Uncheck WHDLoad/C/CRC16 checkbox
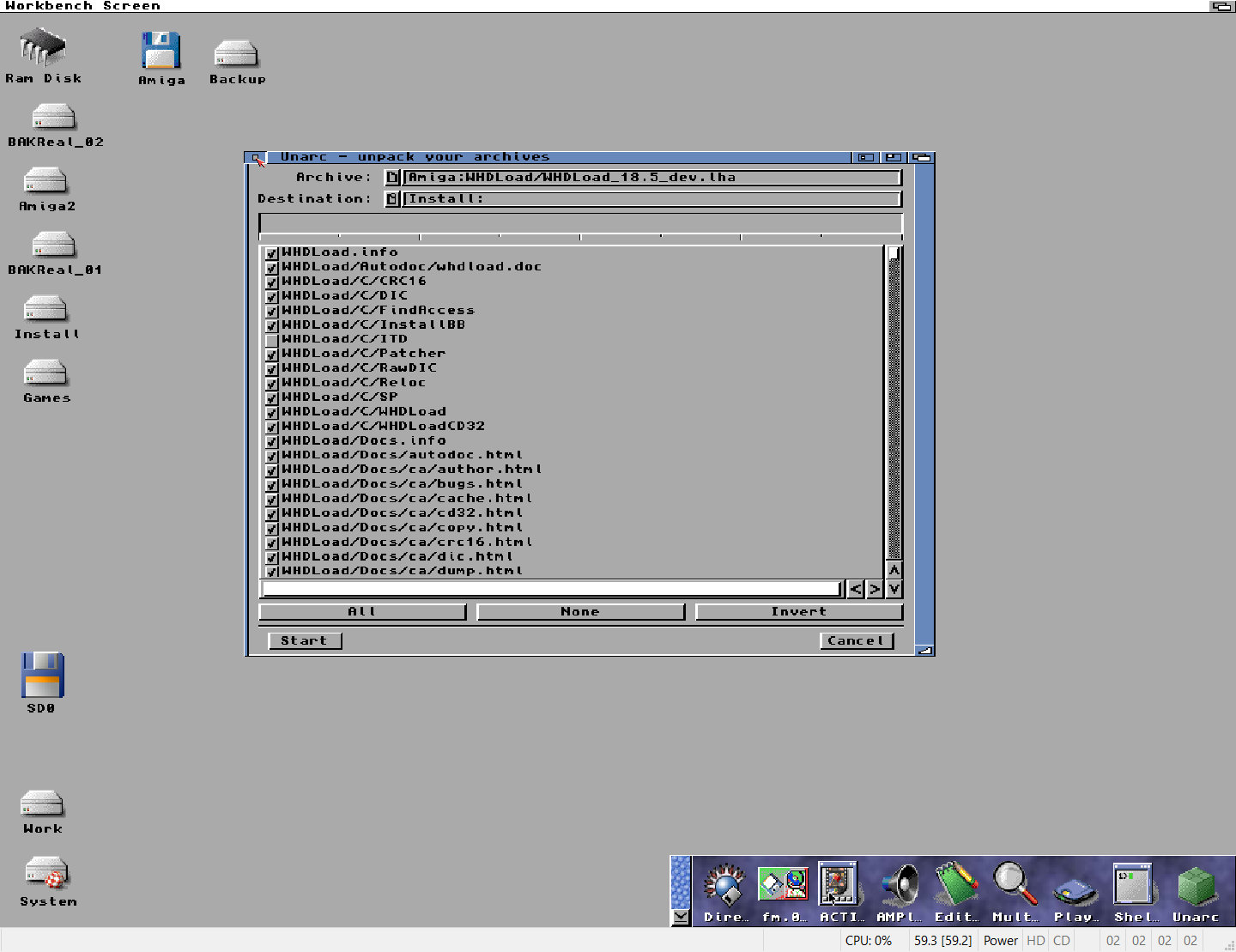 271,282
